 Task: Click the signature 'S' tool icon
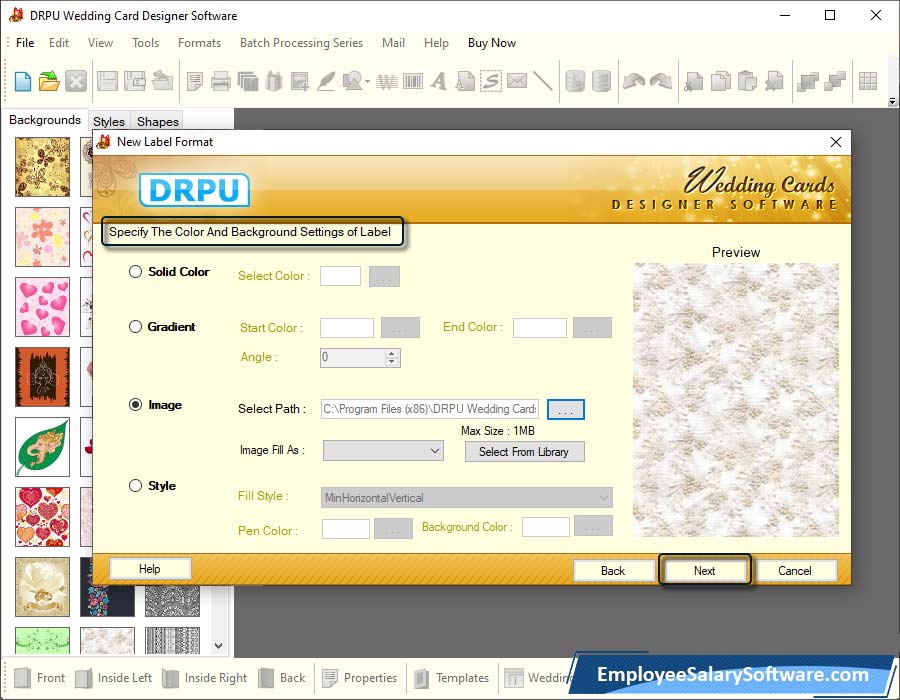491,81
